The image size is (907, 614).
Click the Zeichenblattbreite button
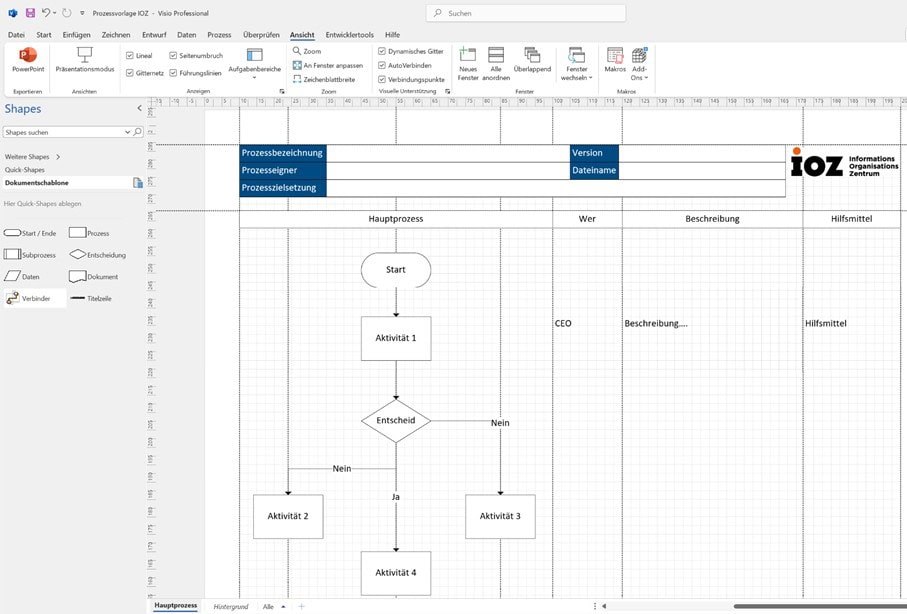[x=323, y=79]
